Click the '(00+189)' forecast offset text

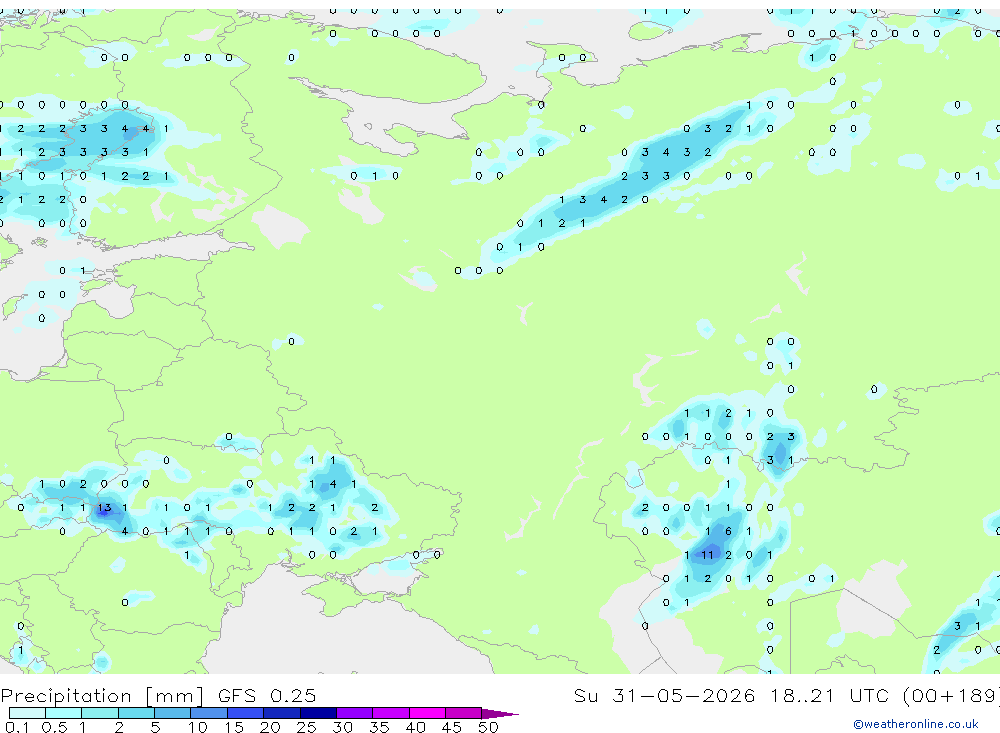tap(952, 695)
